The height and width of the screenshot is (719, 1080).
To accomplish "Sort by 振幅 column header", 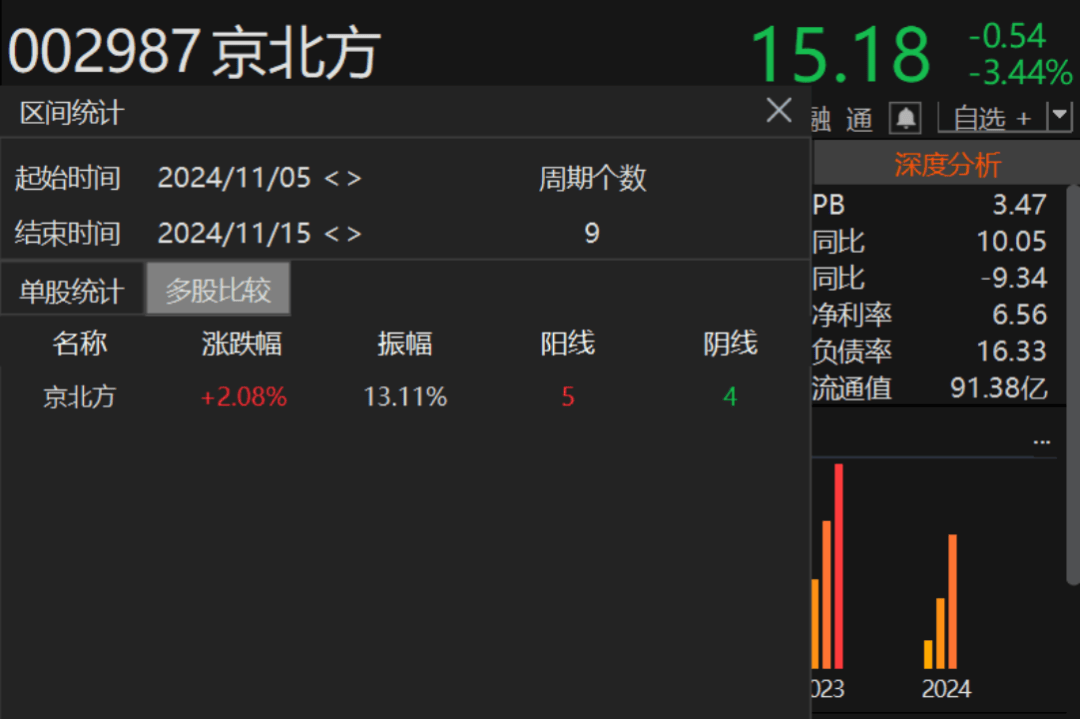I will point(405,343).
